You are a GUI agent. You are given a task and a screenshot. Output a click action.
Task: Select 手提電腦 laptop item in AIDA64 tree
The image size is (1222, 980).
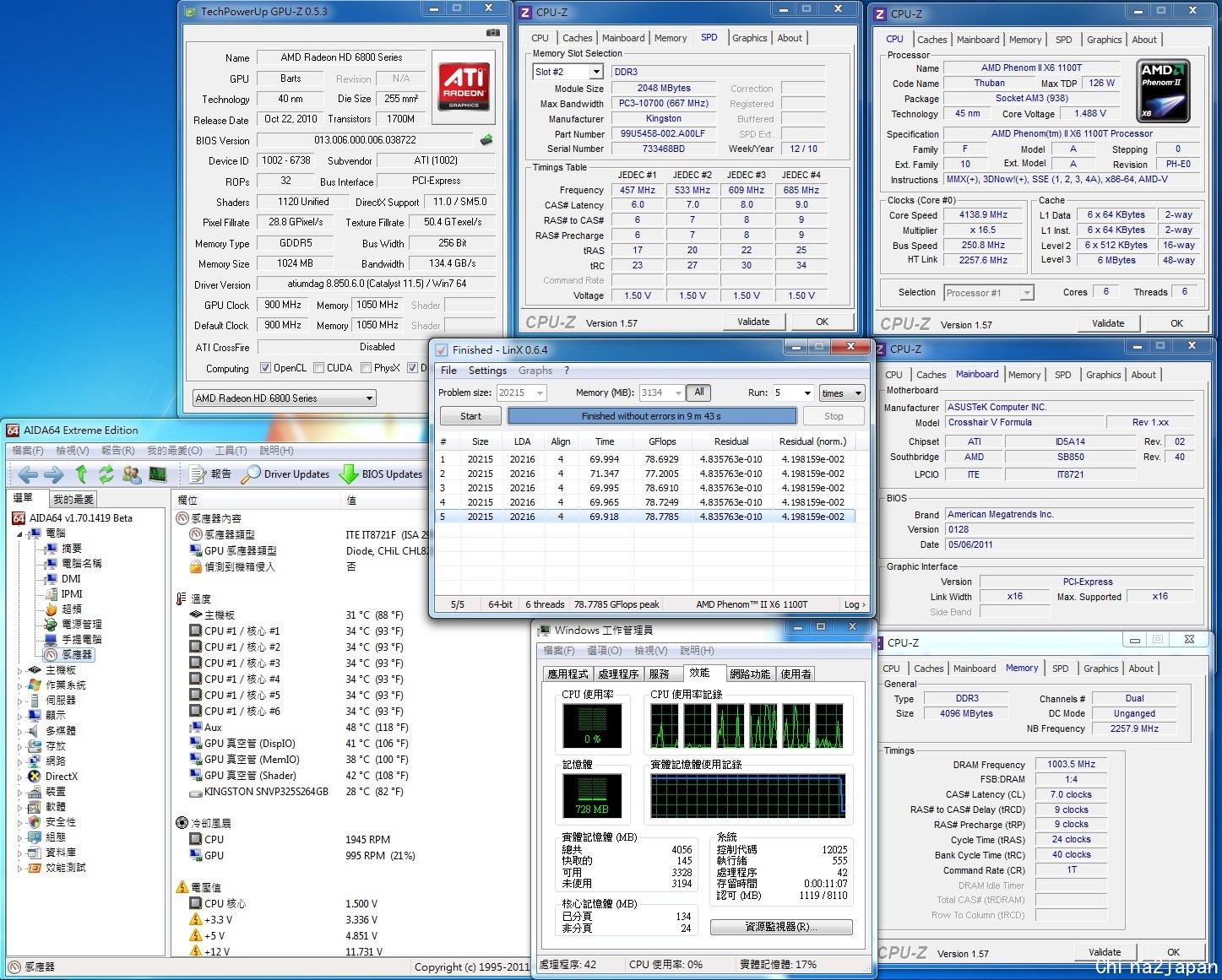coord(73,640)
